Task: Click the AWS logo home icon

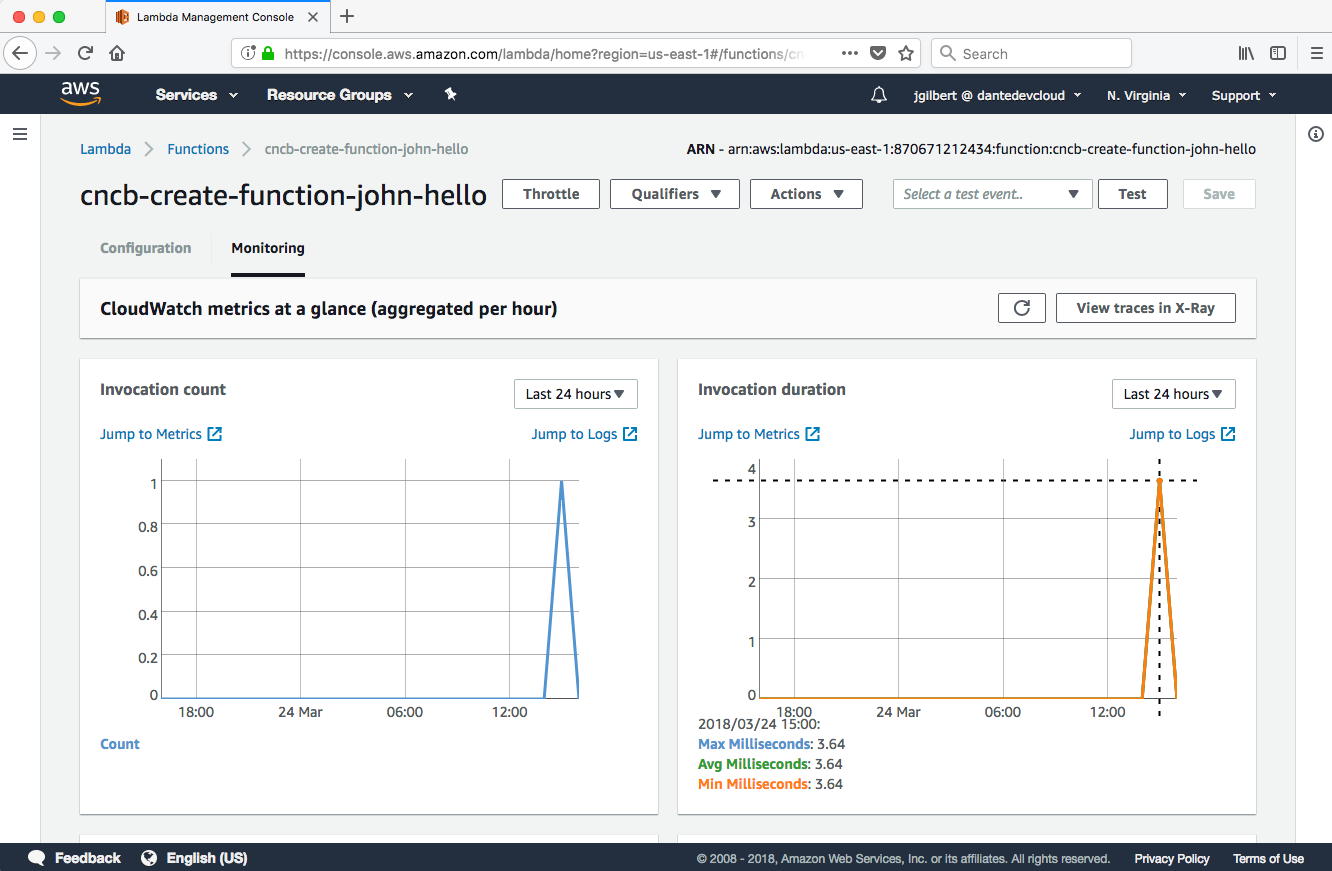Action: click(80, 94)
